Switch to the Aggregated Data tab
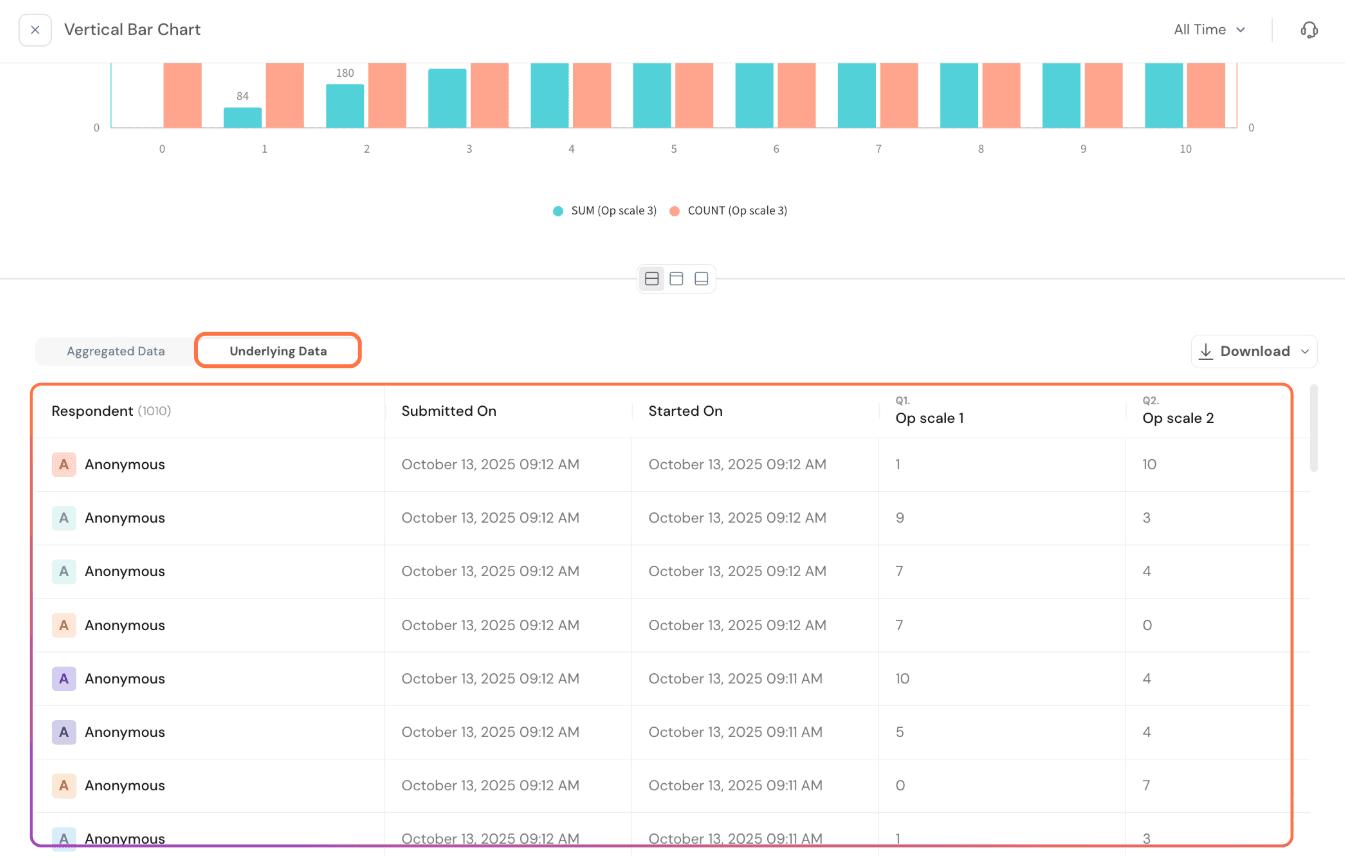 point(116,351)
